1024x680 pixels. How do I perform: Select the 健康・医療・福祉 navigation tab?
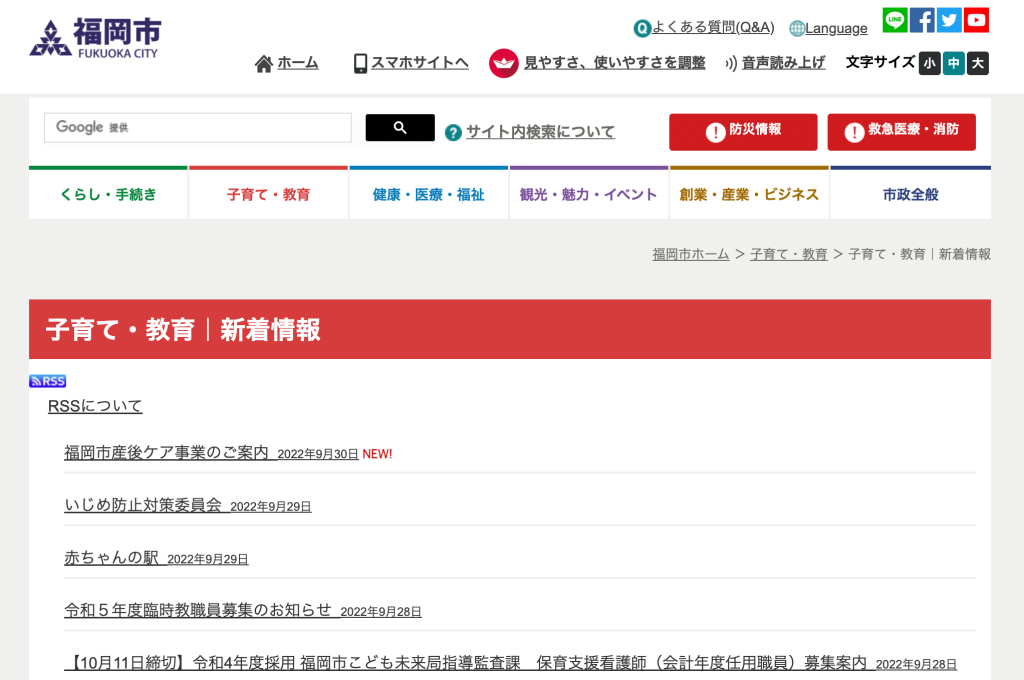tap(428, 194)
